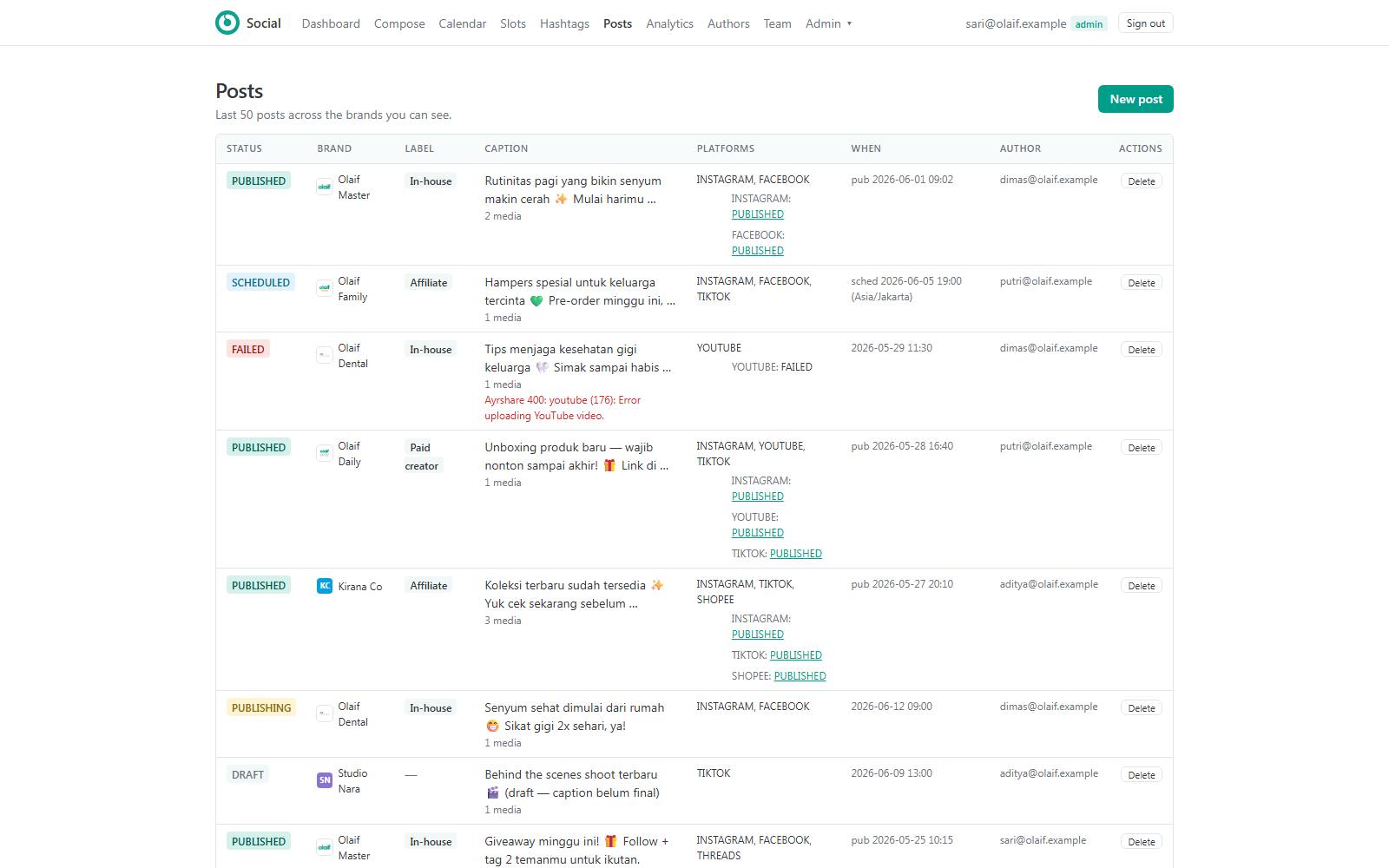
Task: Click the SCHEDULED status badge
Action: click(x=260, y=282)
